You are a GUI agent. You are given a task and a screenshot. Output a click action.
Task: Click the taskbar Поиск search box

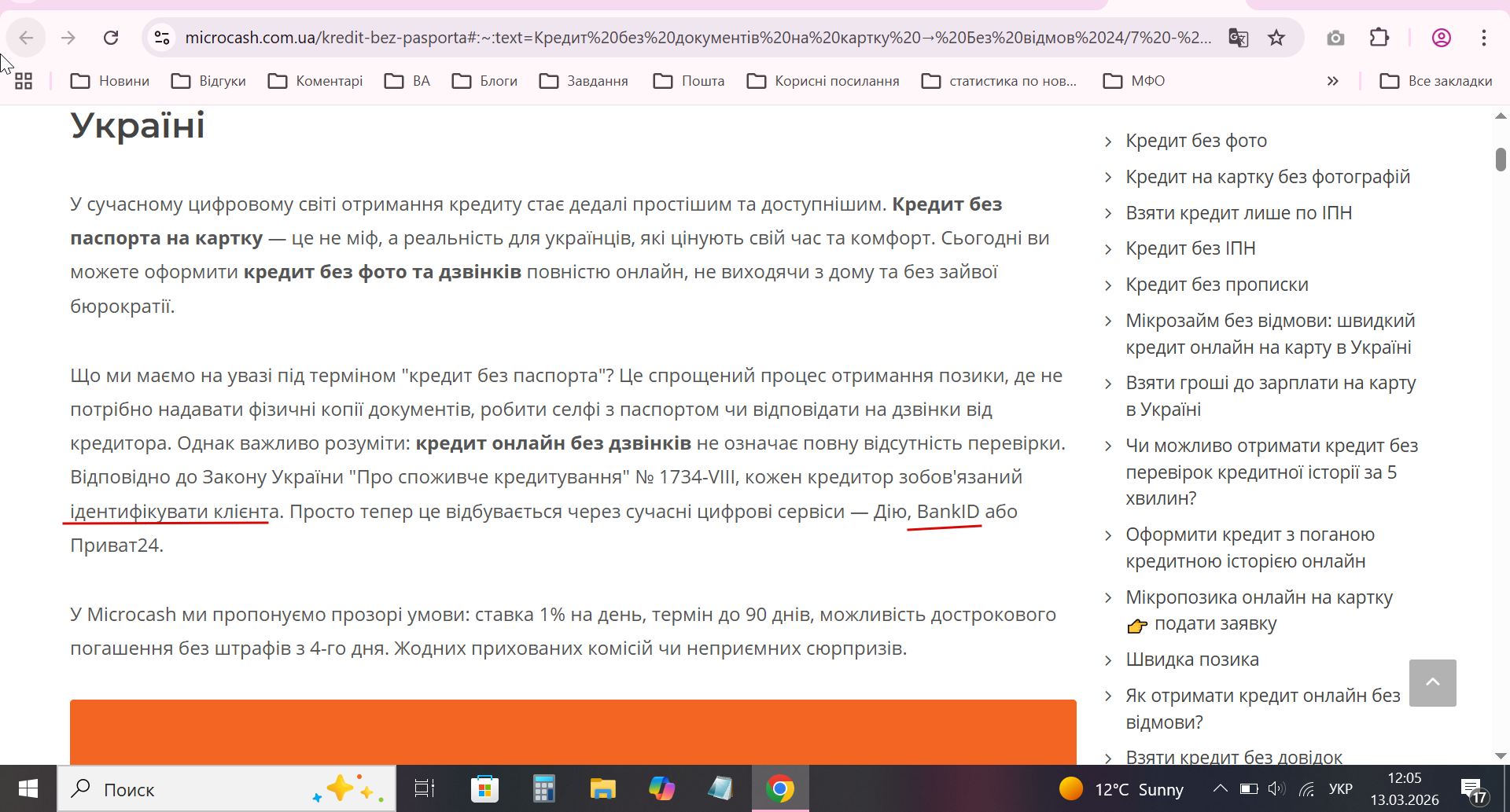pyautogui.click(x=226, y=789)
